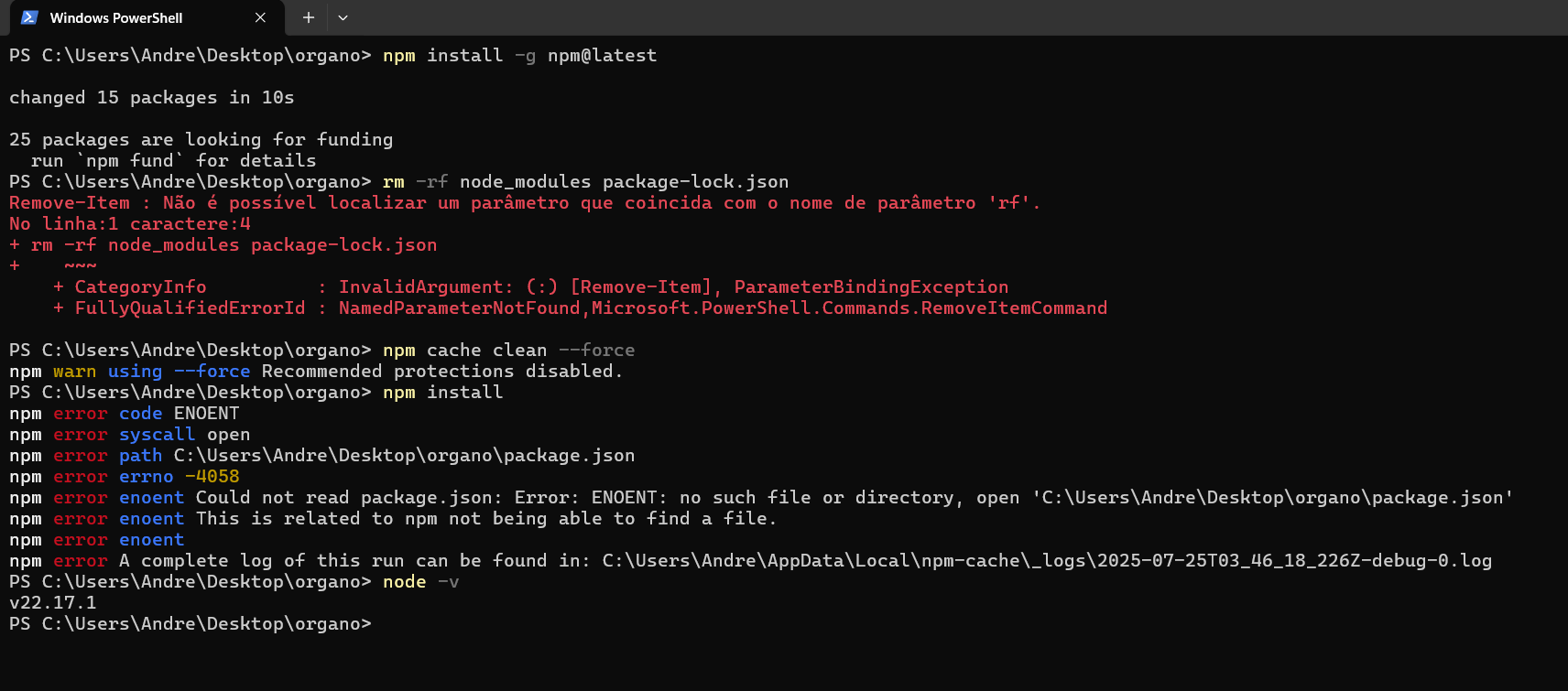Click the v22.17.1 version output

pos(53,603)
